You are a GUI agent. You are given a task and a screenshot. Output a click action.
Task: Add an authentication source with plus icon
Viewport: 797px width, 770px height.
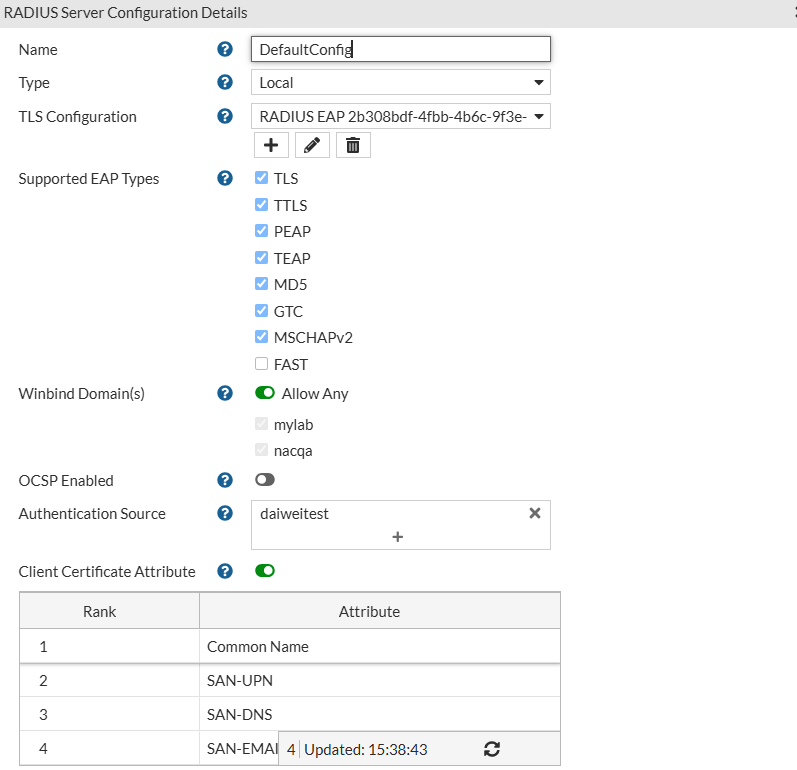point(398,537)
